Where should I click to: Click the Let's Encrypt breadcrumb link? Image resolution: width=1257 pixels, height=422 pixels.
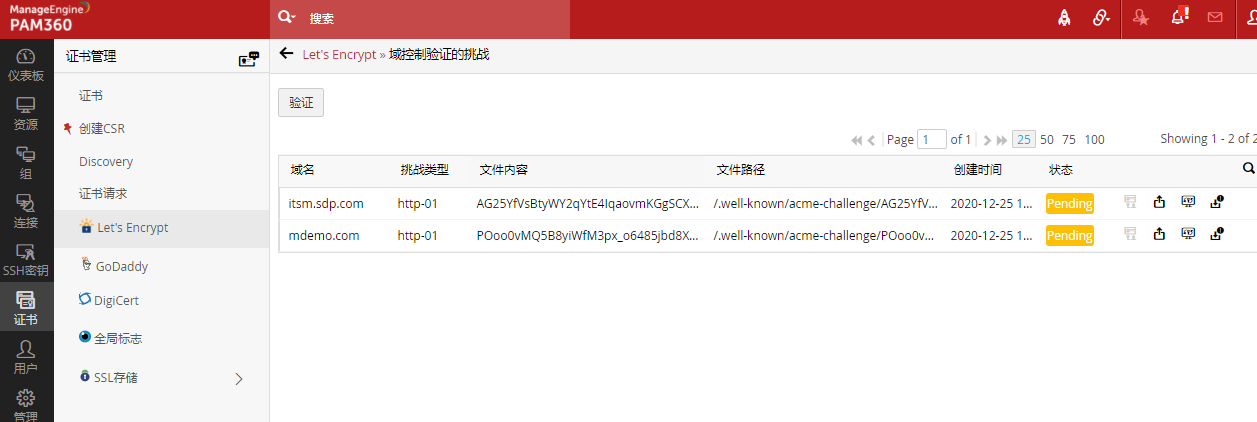[x=339, y=55]
